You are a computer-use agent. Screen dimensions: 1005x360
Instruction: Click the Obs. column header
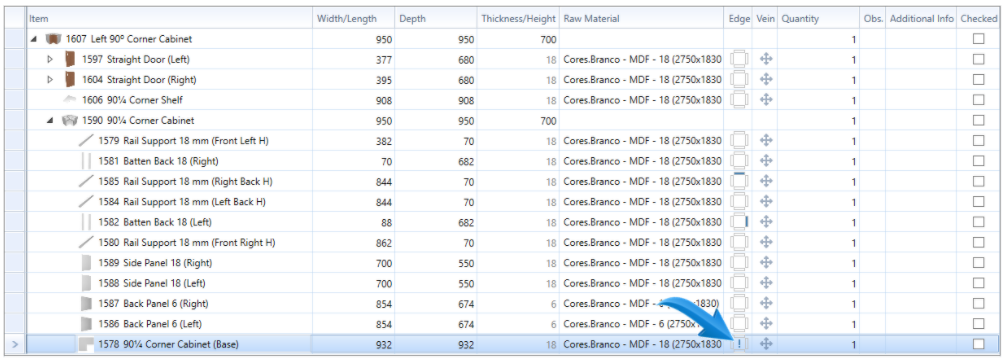point(872,19)
